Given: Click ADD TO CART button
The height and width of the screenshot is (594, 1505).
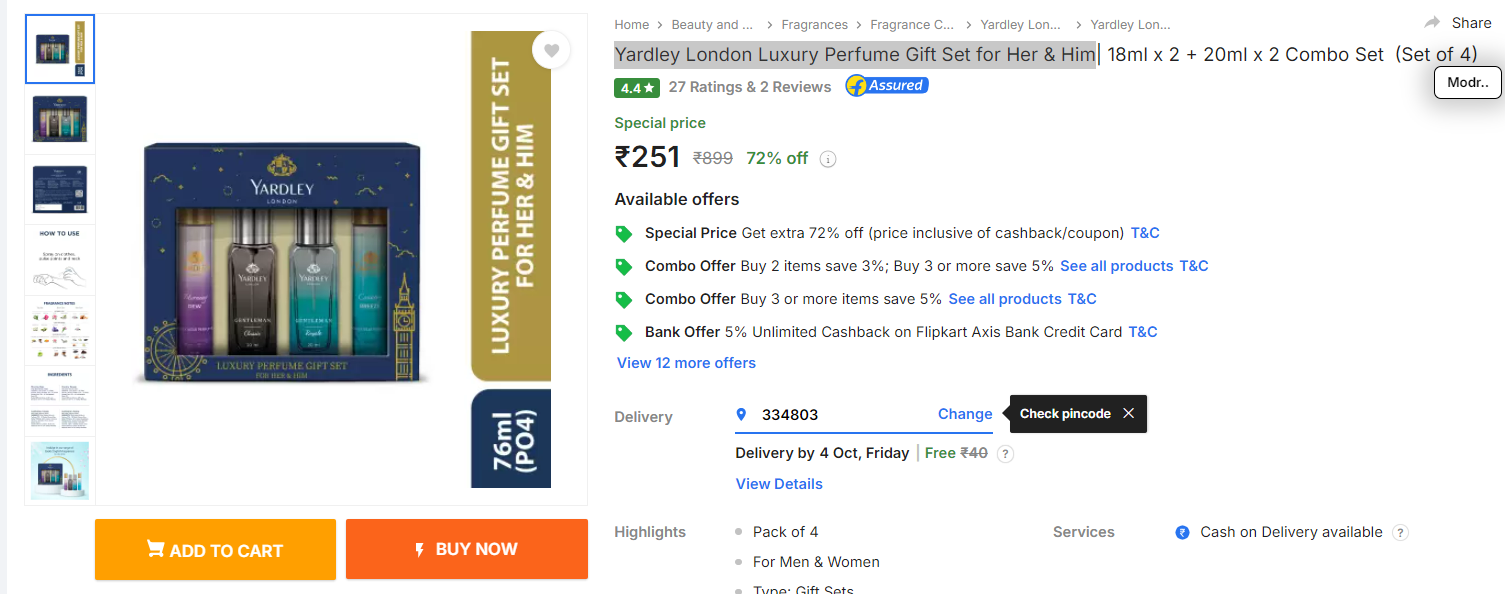Looking at the screenshot, I should 215,550.
